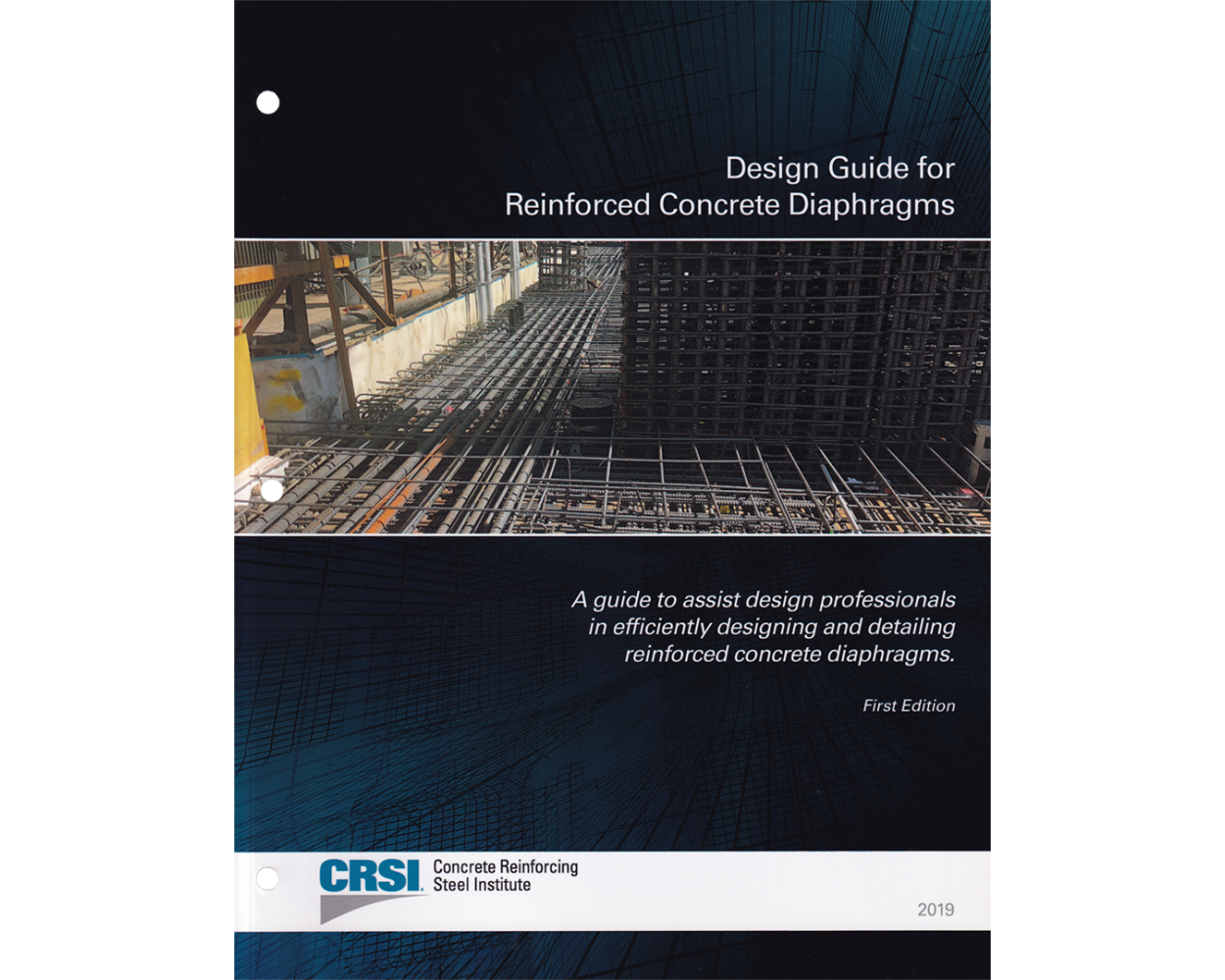Click the top punch hole on the cover
Screen dimensions: 1225x980
point(268,103)
